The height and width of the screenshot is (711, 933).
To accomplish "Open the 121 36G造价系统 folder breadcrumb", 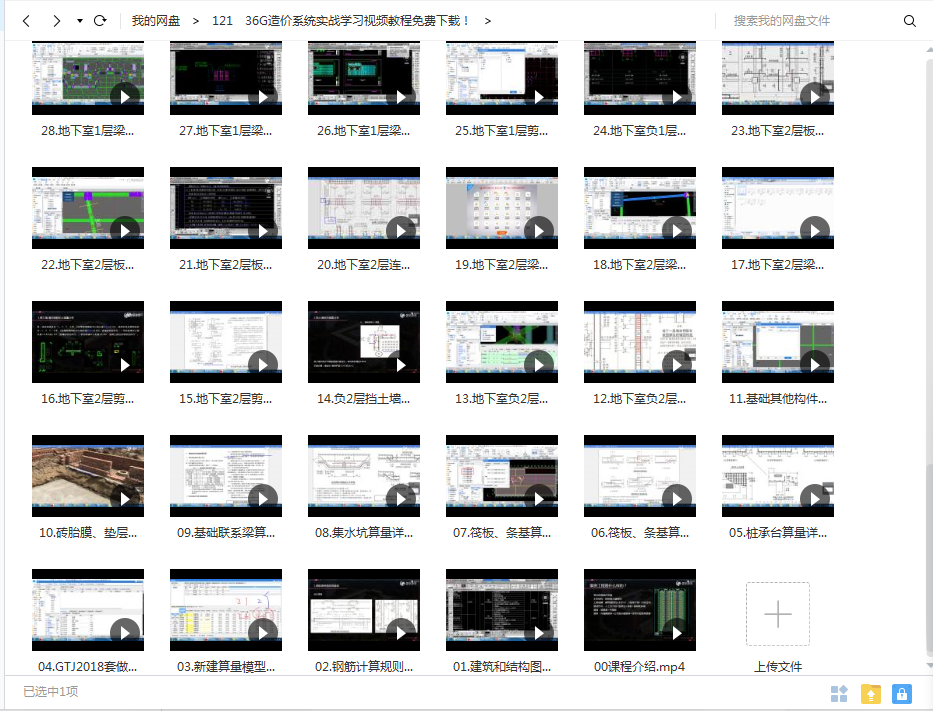I will pos(341,21).
